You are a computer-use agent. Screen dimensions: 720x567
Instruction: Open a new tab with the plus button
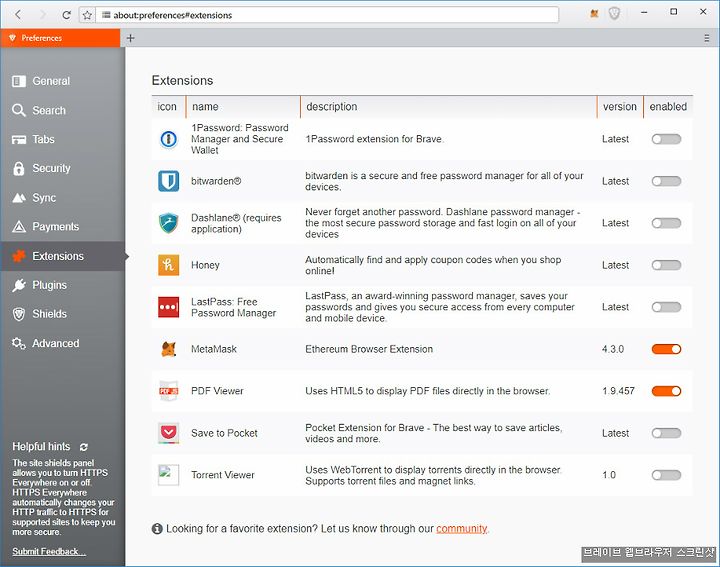coord(130,38)
